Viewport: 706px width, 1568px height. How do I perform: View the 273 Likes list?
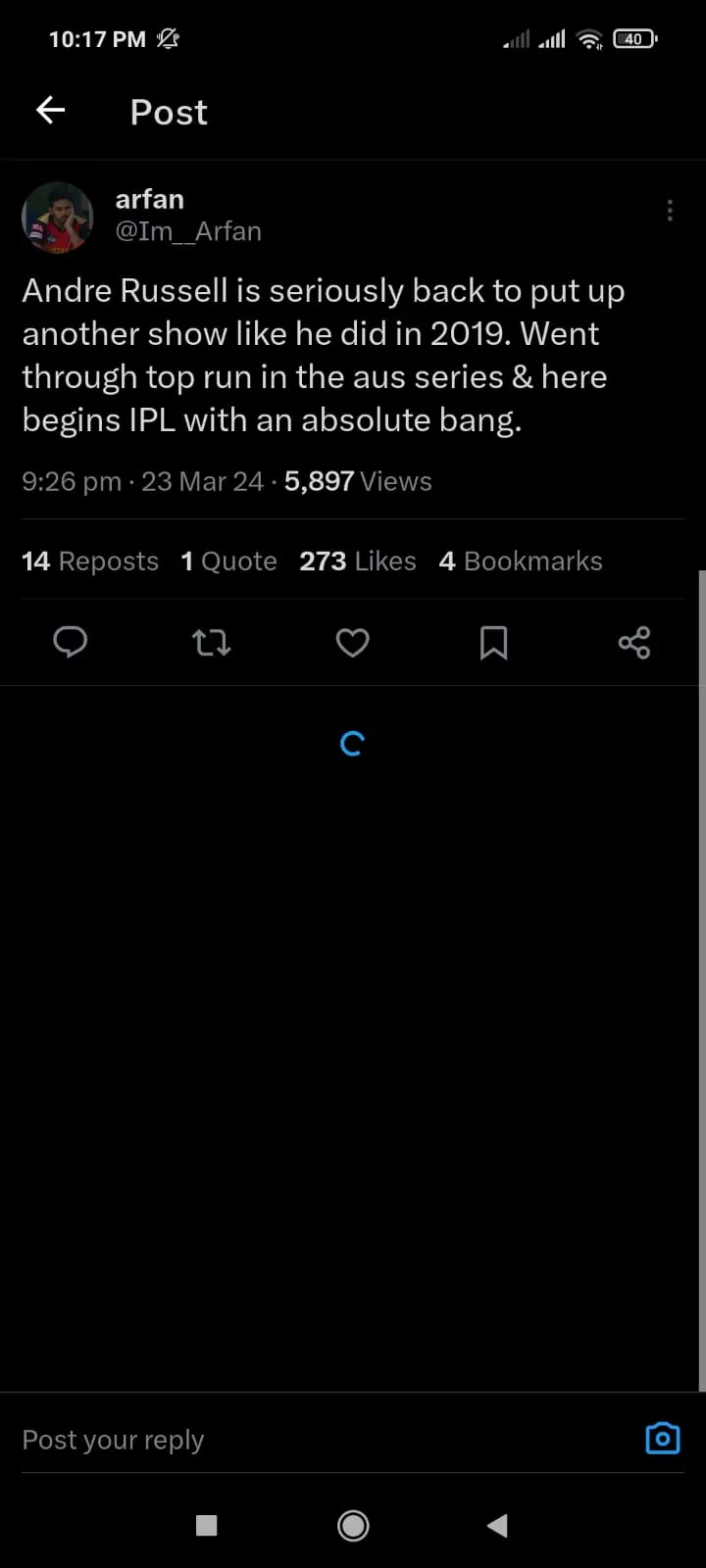pyautogui.click(x=358, y=561)
